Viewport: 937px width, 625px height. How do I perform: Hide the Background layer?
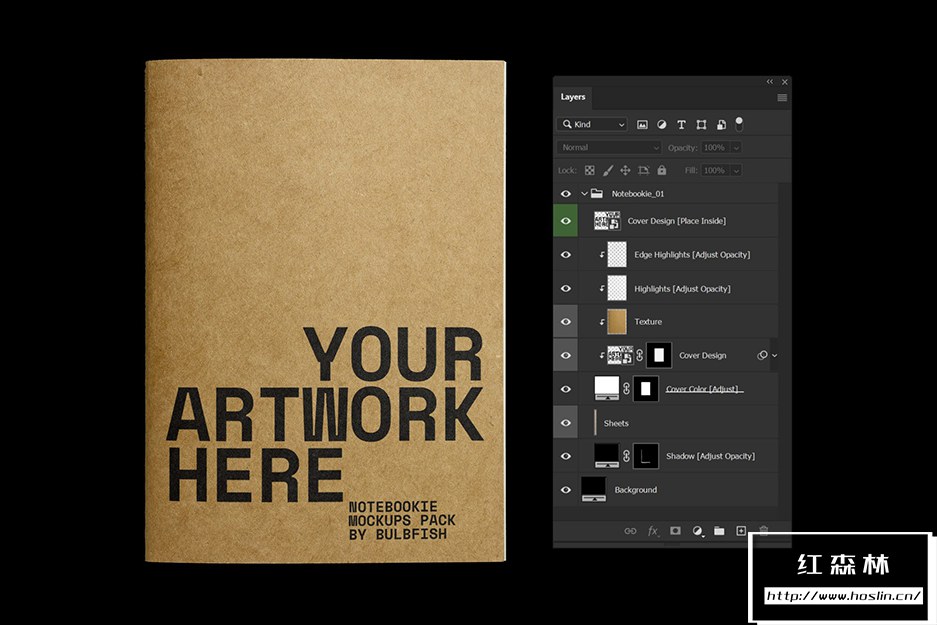[566, 490]
